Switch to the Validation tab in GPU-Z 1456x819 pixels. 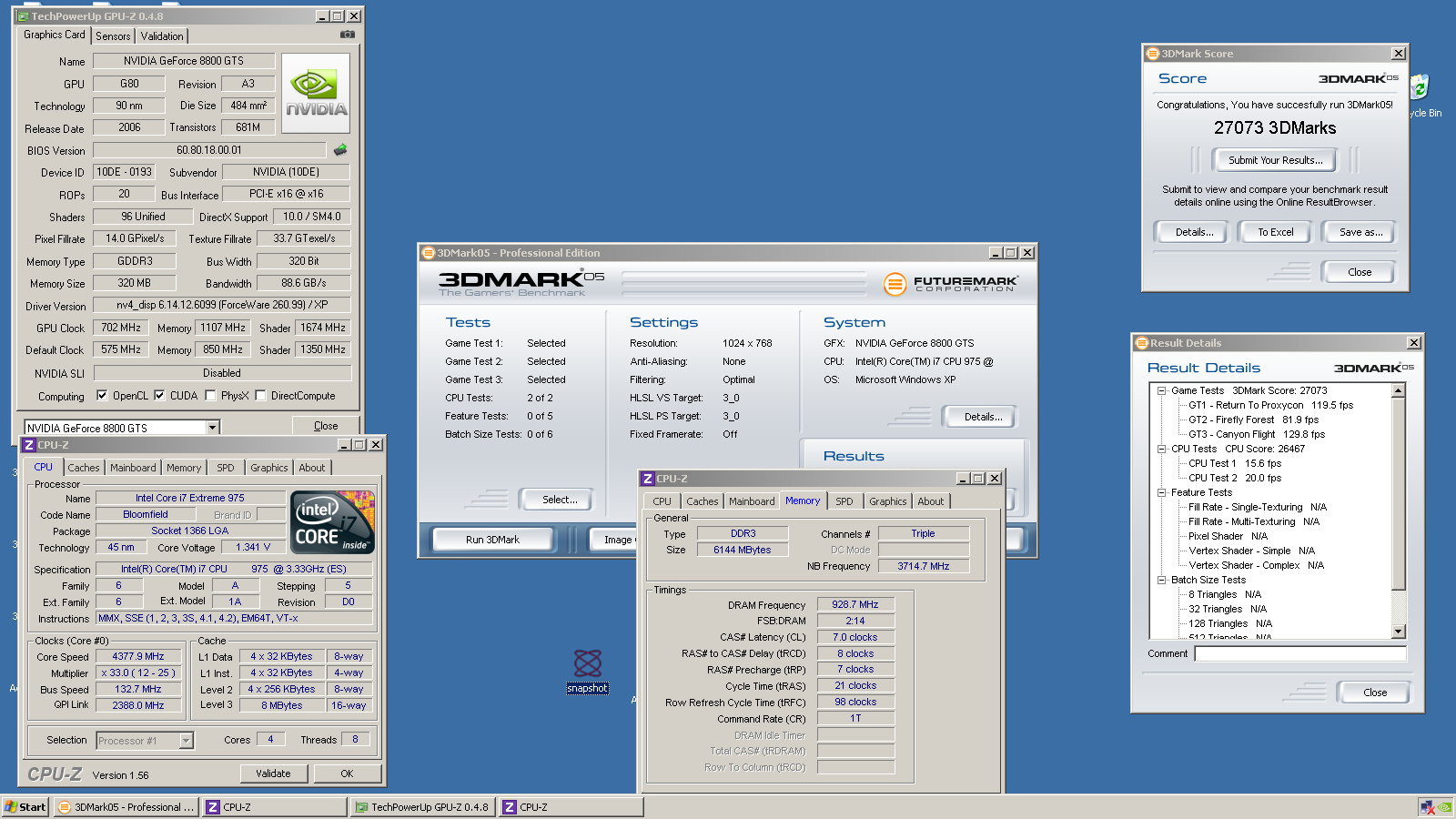(162, 36)
